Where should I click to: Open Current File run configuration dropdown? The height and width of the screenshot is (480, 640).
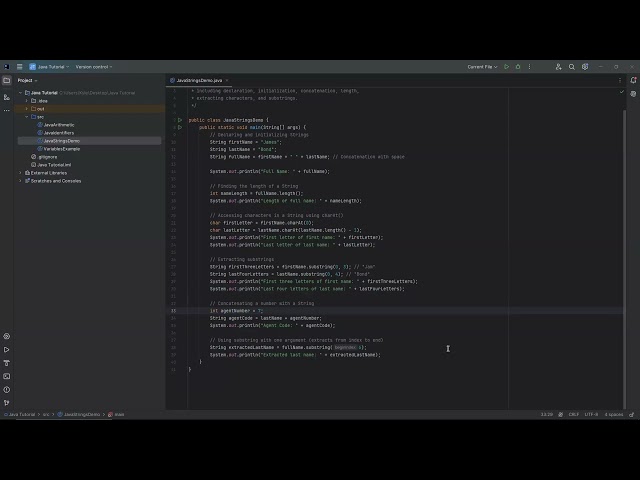[482, 67]
